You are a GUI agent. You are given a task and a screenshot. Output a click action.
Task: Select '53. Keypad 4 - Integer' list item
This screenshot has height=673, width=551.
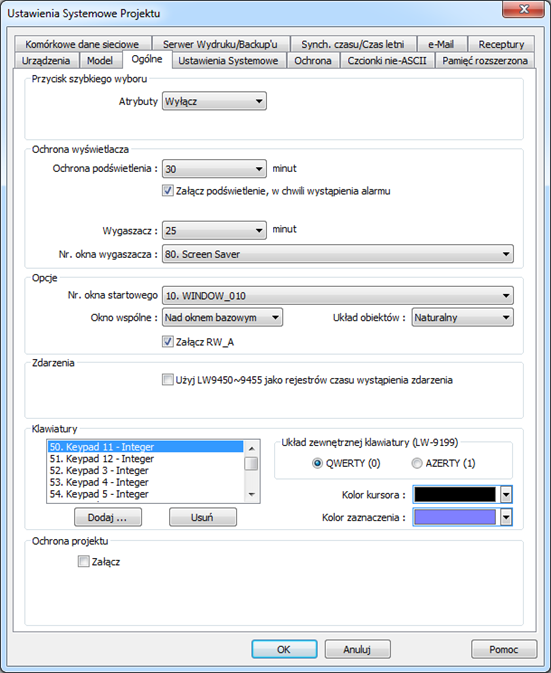[x=145, y=482]
